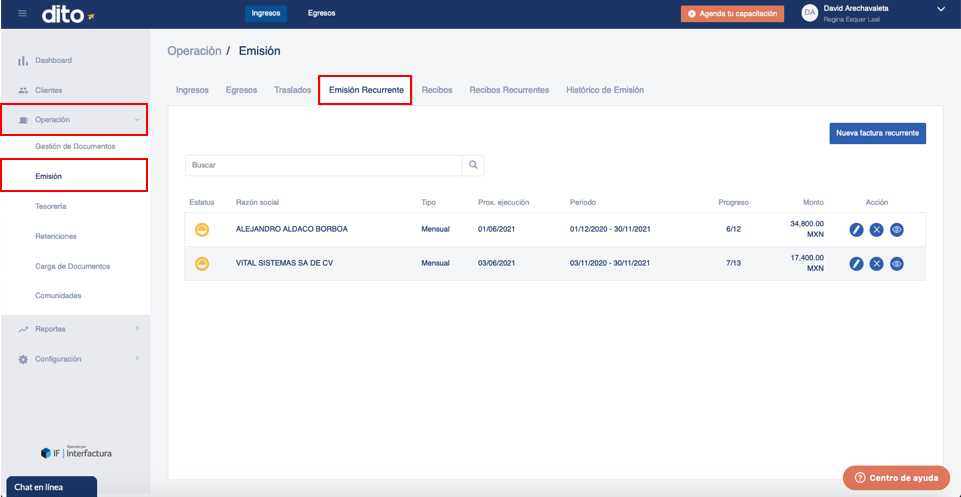961x497 pixels.
Task: Click the Configuración gear icon
Action: pos(23,359)
